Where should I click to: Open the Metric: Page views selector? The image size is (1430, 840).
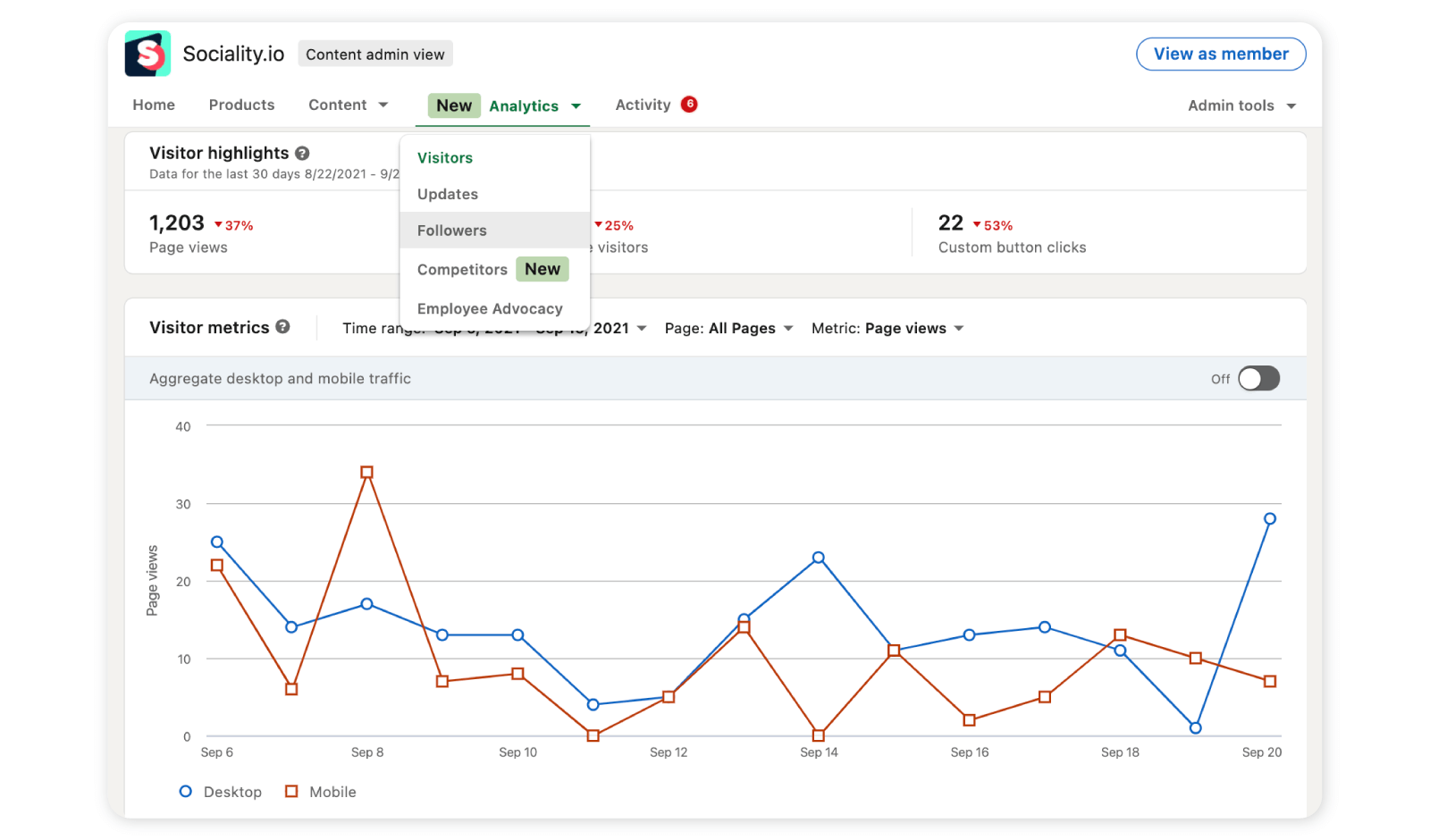click(887, 328)
